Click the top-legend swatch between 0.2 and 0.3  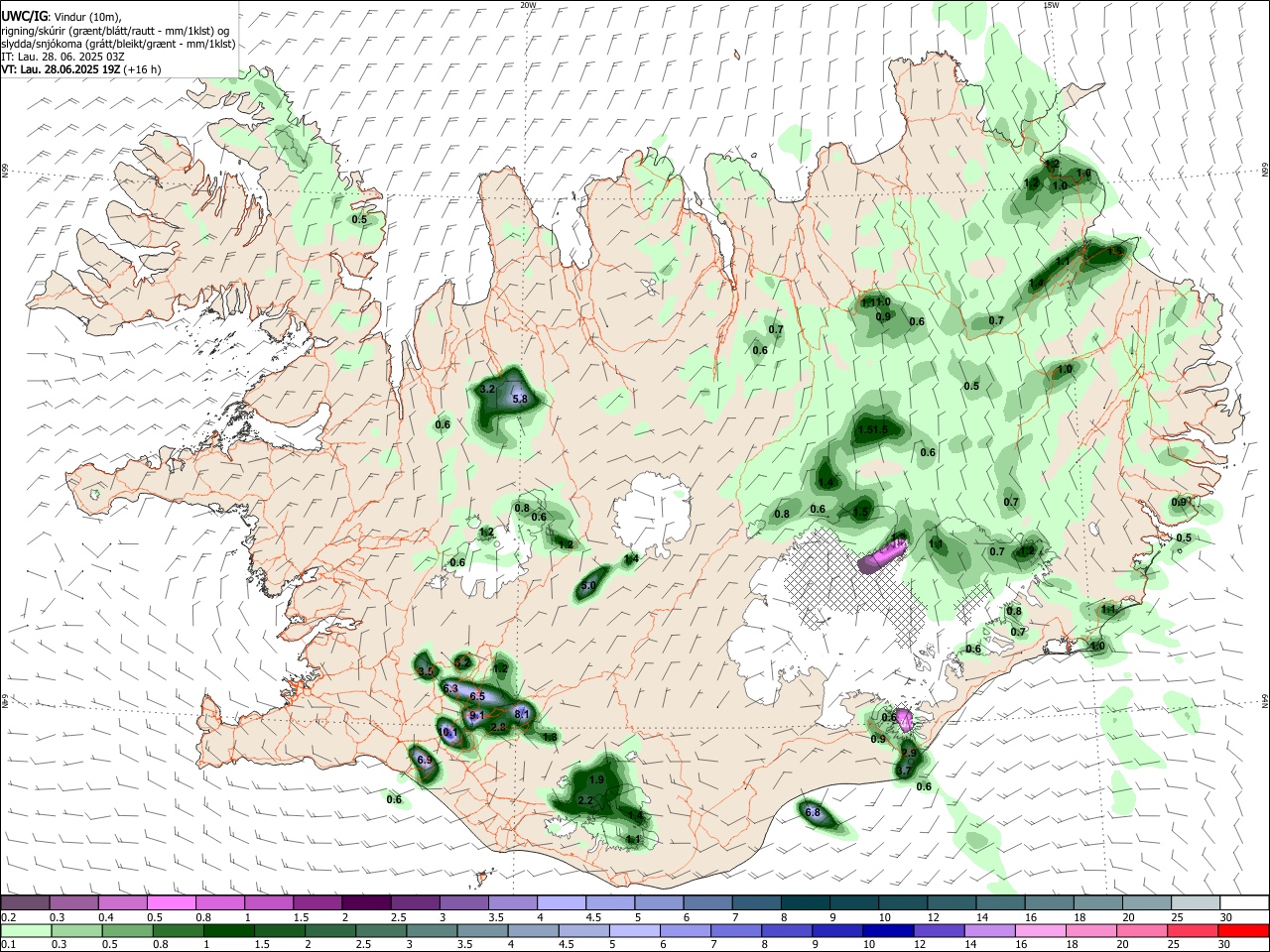point(25,902)
